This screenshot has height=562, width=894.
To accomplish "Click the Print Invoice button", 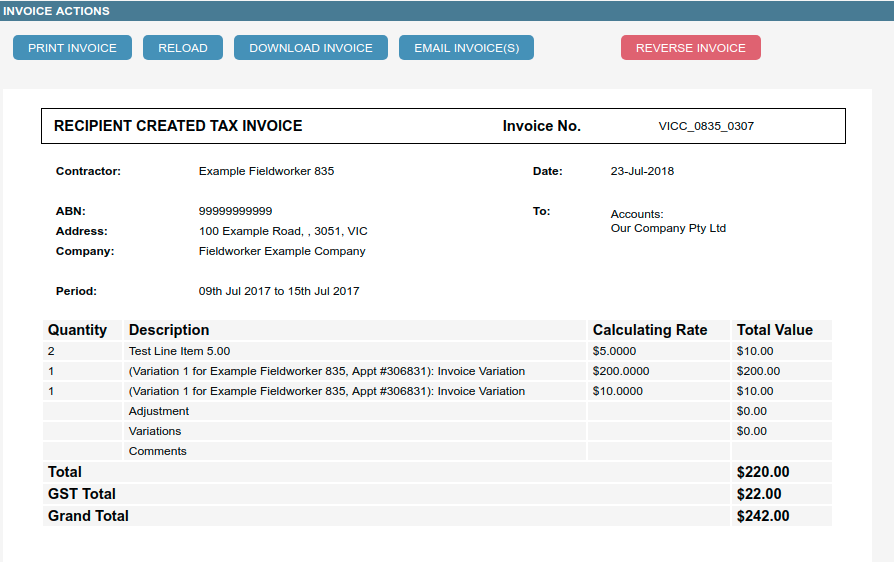I will pos(72,48).
